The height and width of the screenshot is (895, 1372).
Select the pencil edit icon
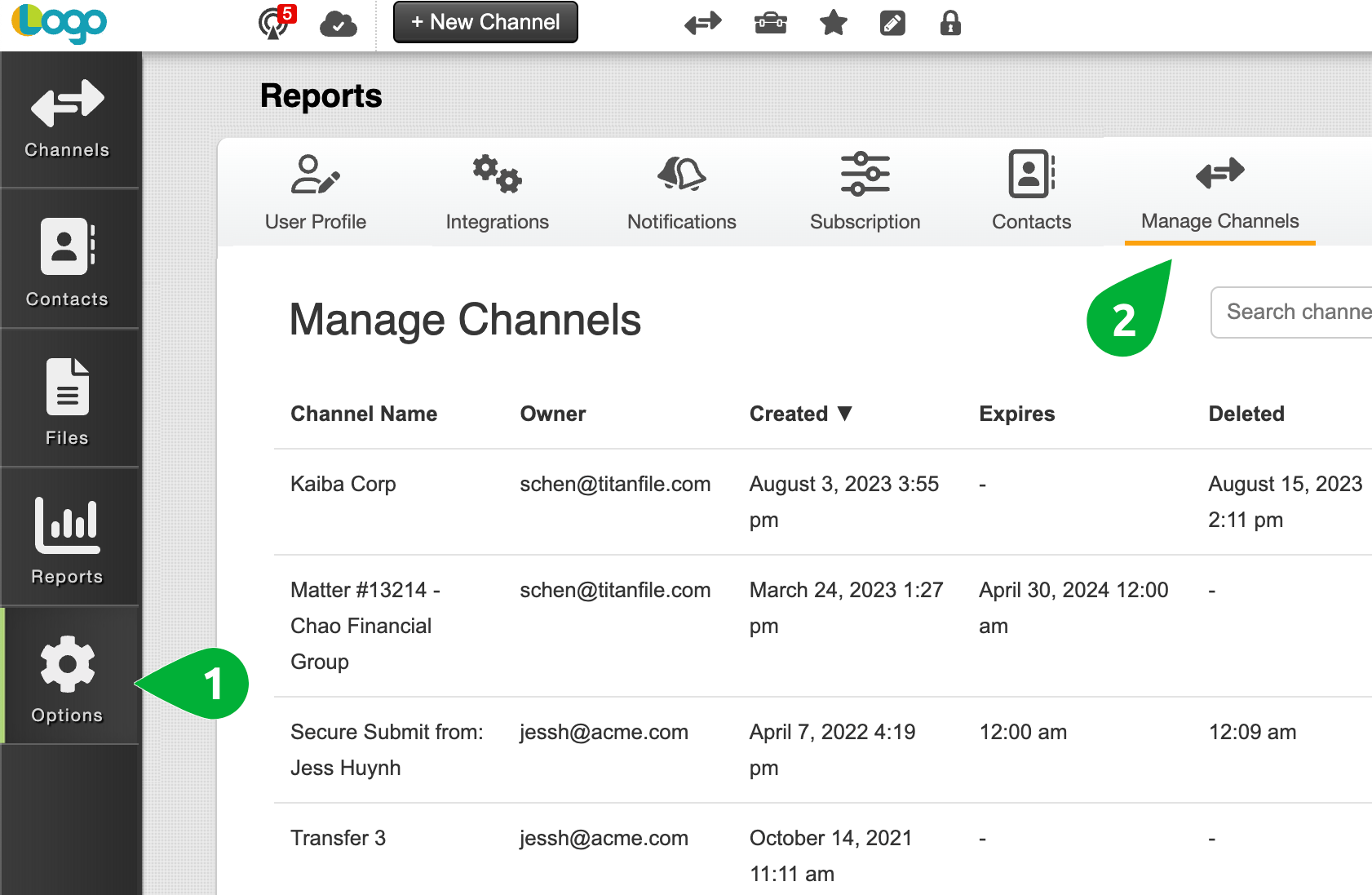pyautogui.click(x=892, y=23)
